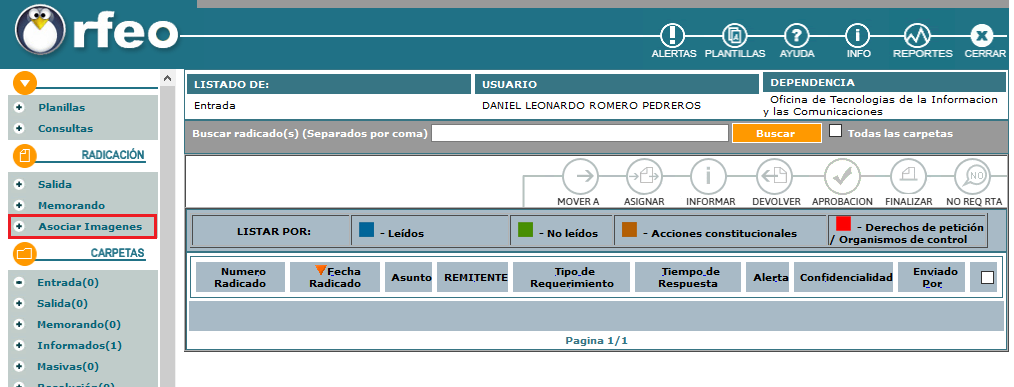Click the Aprobacion checkmark icon
The image size is (1014, 387).
[842, 176]
